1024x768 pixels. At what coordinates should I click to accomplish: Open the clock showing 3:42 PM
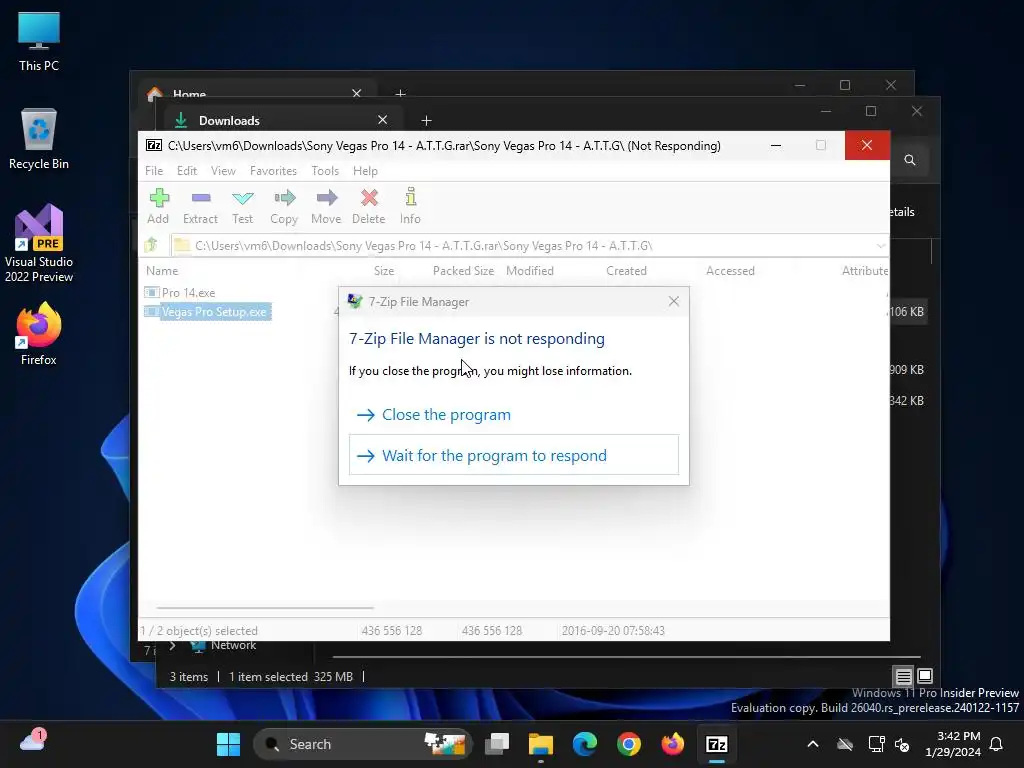tap(953, 744)
